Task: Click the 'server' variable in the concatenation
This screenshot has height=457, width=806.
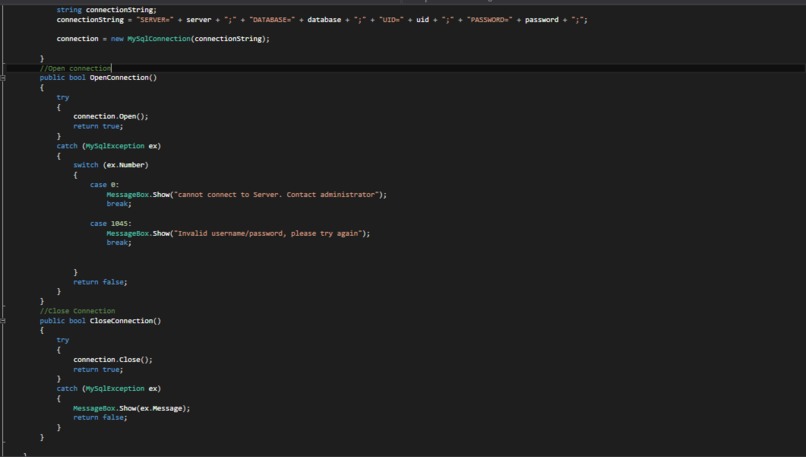Action: [198, 20]
